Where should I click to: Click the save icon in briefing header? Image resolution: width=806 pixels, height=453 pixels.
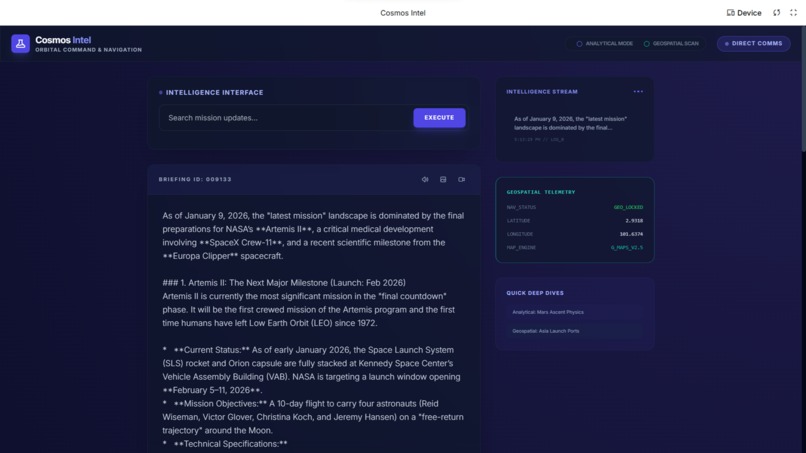[x=443, y=179]
